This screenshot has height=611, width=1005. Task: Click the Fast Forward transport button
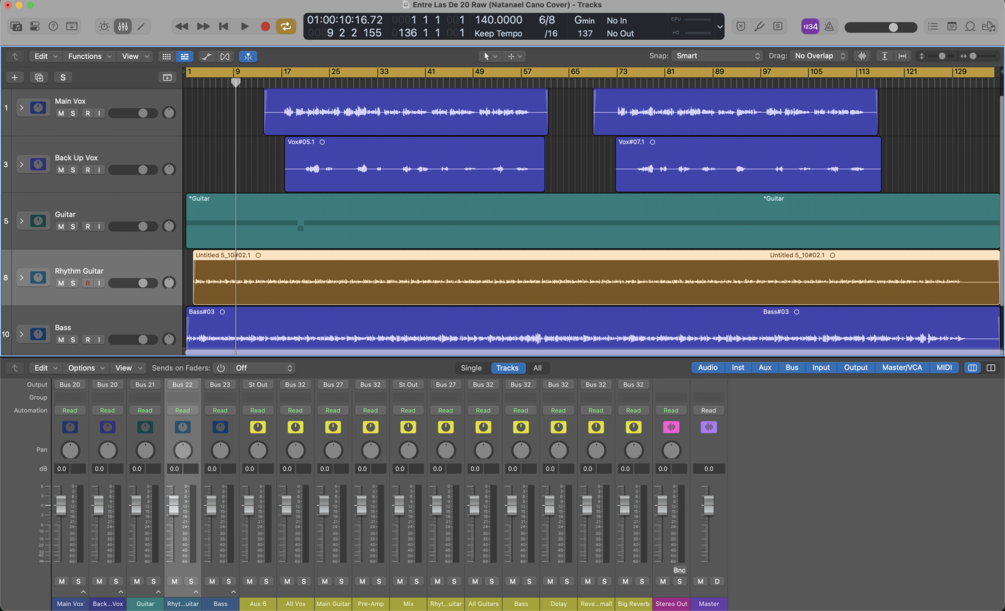click(x=203, y=26)
